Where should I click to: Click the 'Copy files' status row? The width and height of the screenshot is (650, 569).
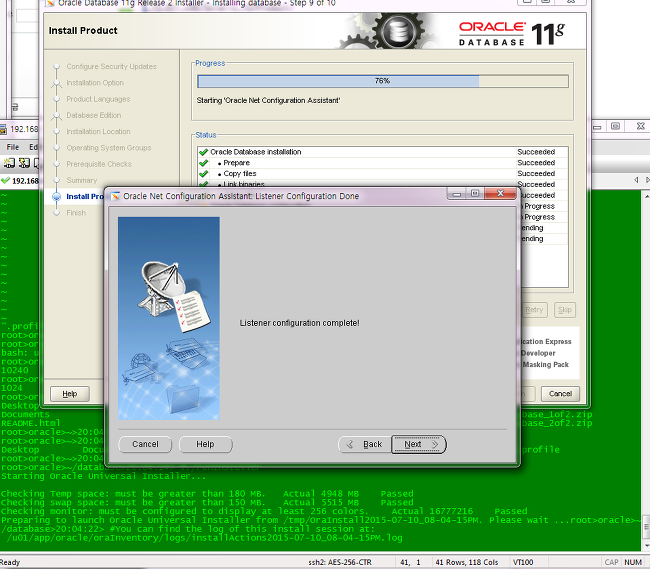coord(383,174)
